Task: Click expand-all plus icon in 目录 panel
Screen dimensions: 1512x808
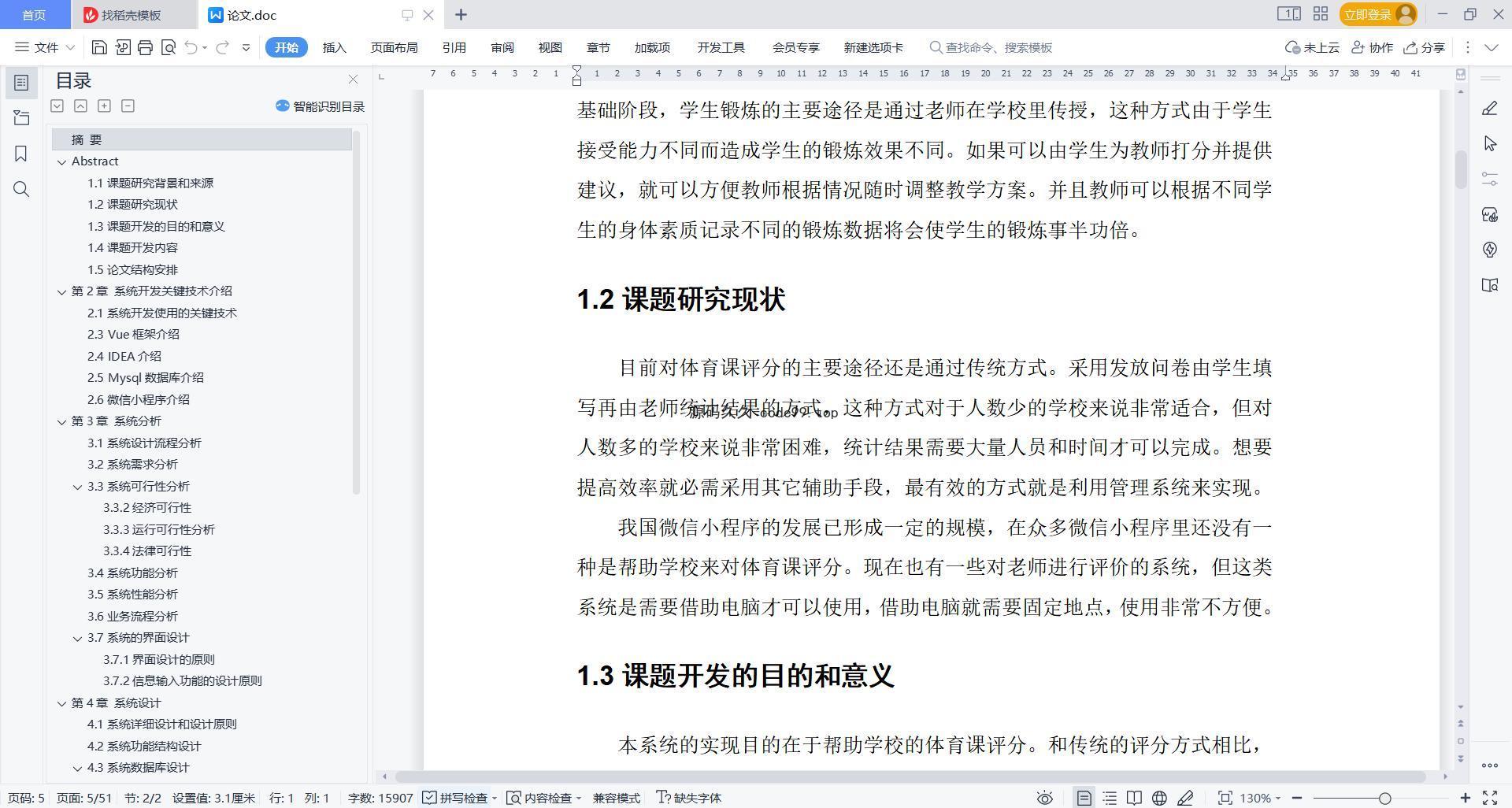Action: coord(104,106)
